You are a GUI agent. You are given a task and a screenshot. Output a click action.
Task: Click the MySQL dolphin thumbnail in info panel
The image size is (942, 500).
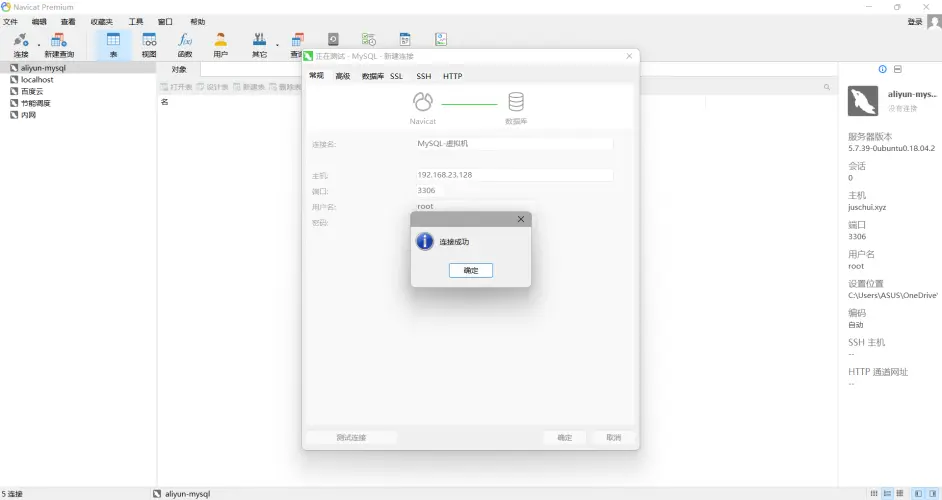coord(863,101)
